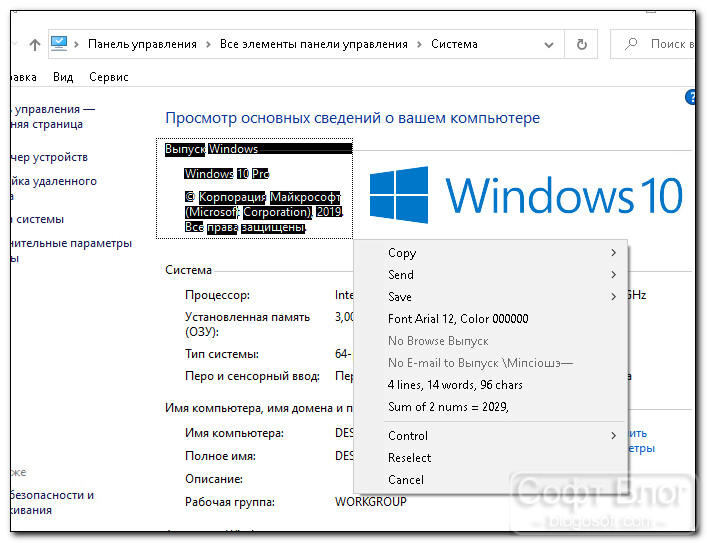Click the Рабочая группа: label
The image size is (707, 543).
click(230, 502)
